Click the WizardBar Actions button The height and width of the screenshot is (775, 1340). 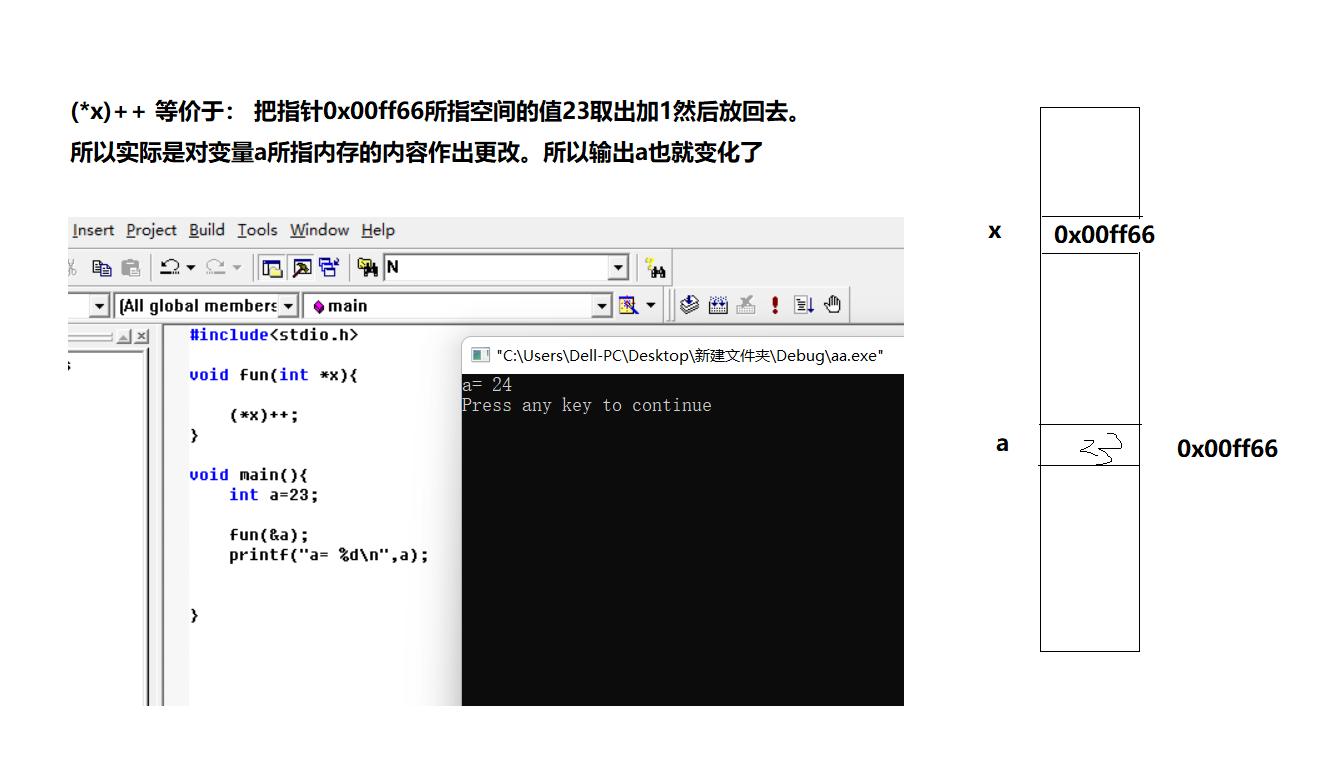click(628, 305)
